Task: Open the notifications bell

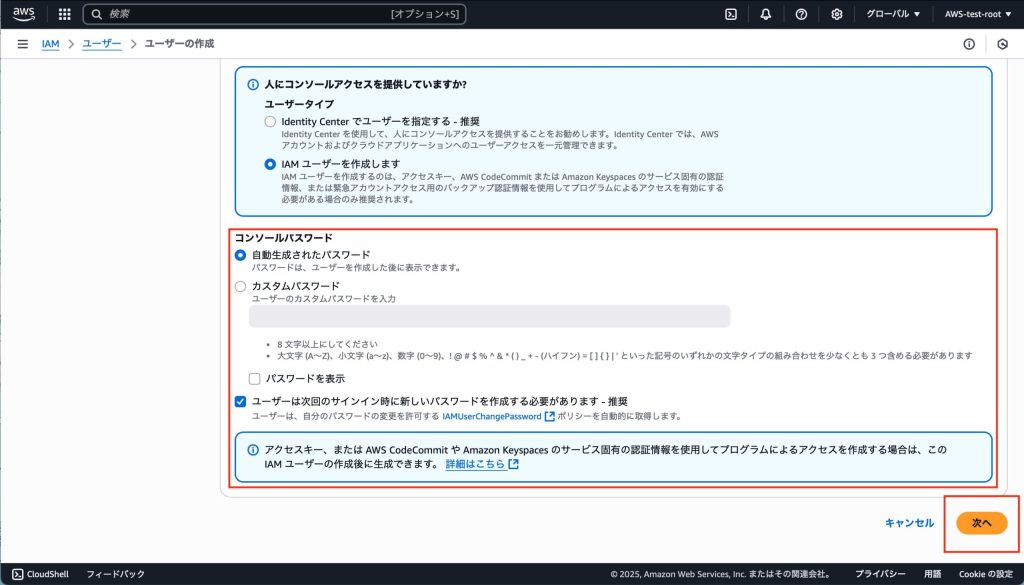Action: [x=766, y=14]
